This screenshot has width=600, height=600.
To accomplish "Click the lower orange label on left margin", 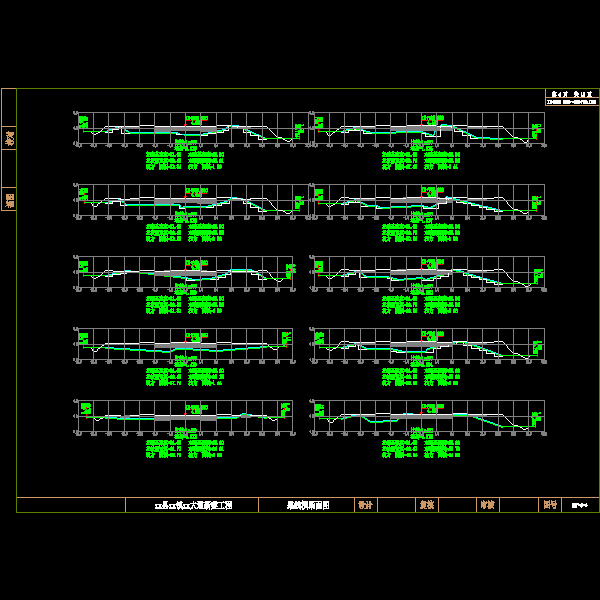I will point(10,200).
